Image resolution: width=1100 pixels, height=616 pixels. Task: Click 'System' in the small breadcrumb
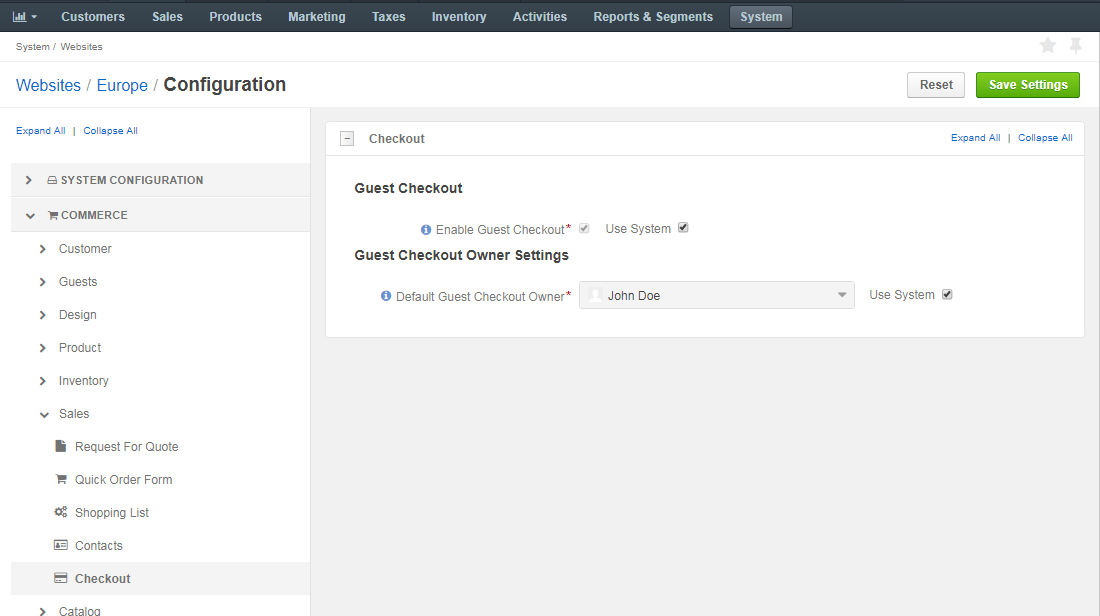(x=32, y=46)
